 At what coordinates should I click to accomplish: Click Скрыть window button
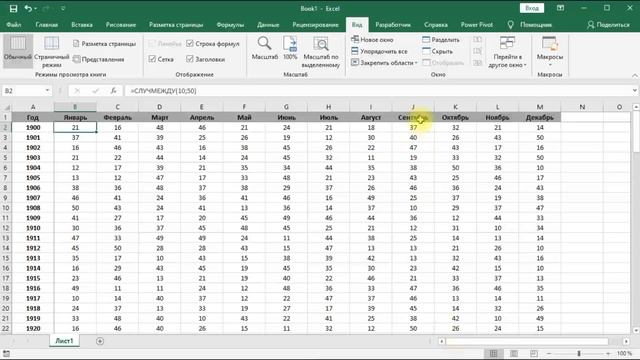438,51
